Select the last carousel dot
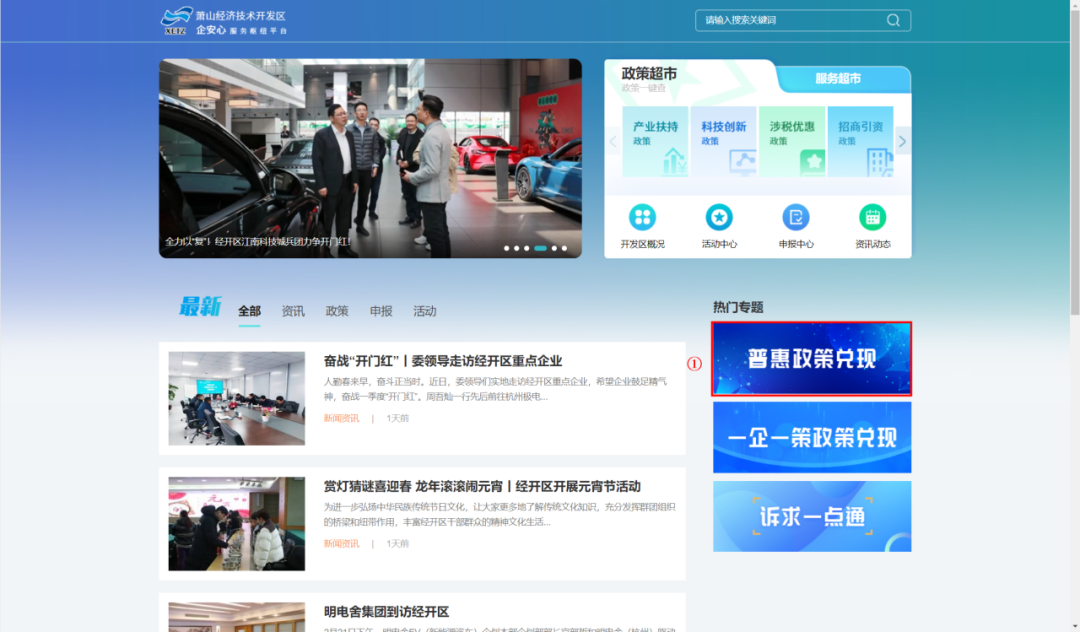 (564, 248)
